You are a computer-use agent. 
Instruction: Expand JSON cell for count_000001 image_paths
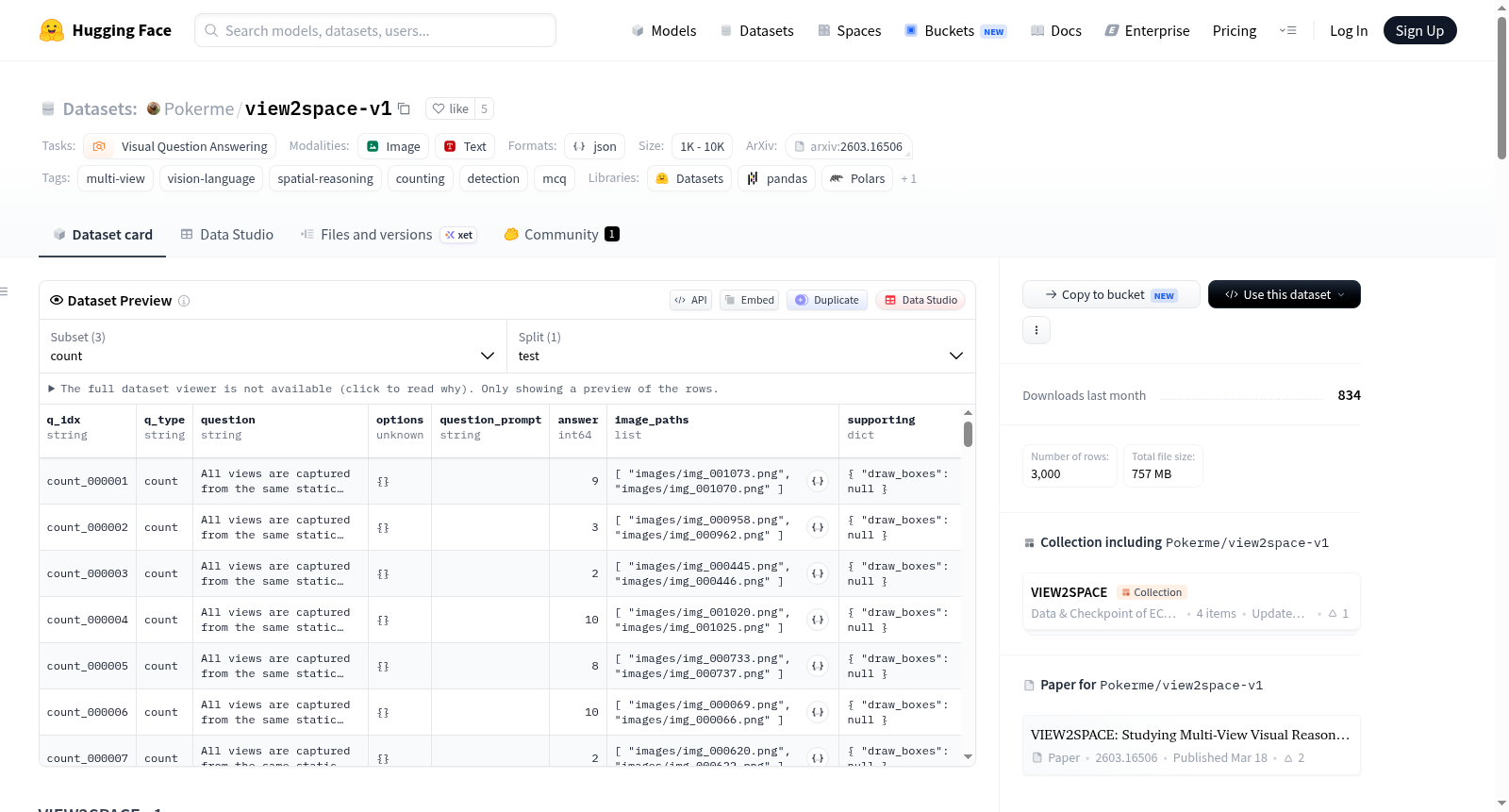tap(818, 481)
